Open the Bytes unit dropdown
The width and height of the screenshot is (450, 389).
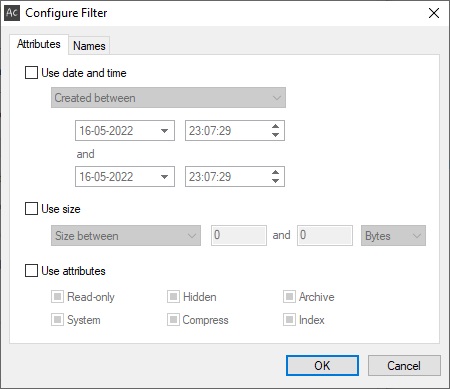pos(393,236)
